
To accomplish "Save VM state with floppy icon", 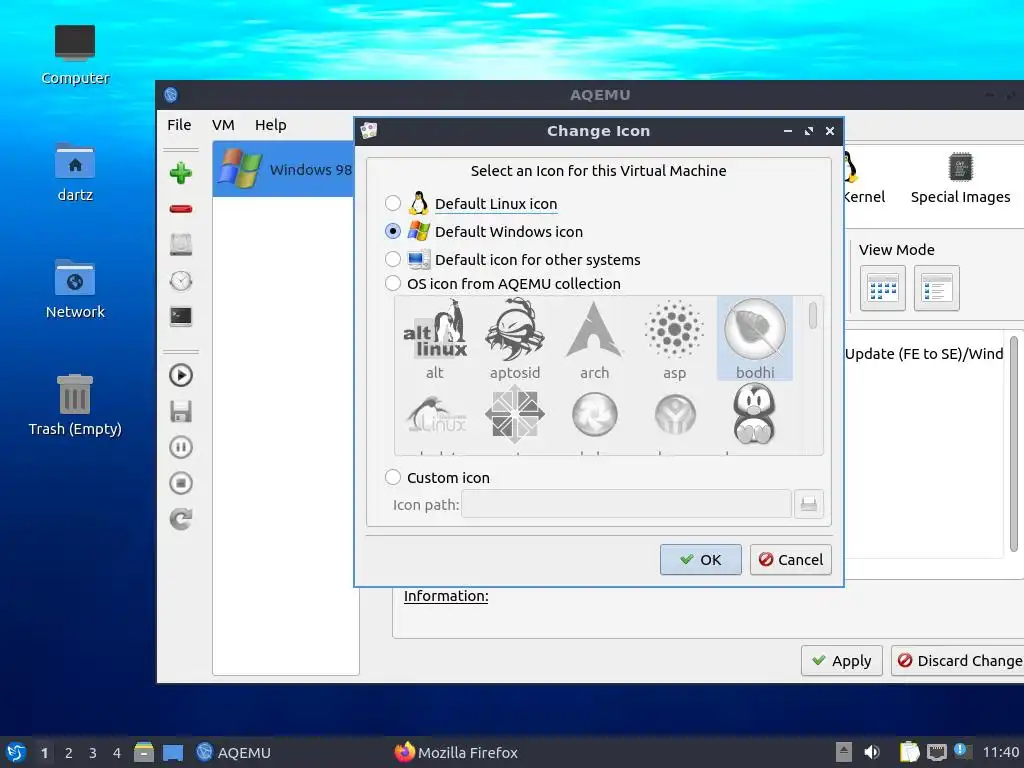I will 181,412.
